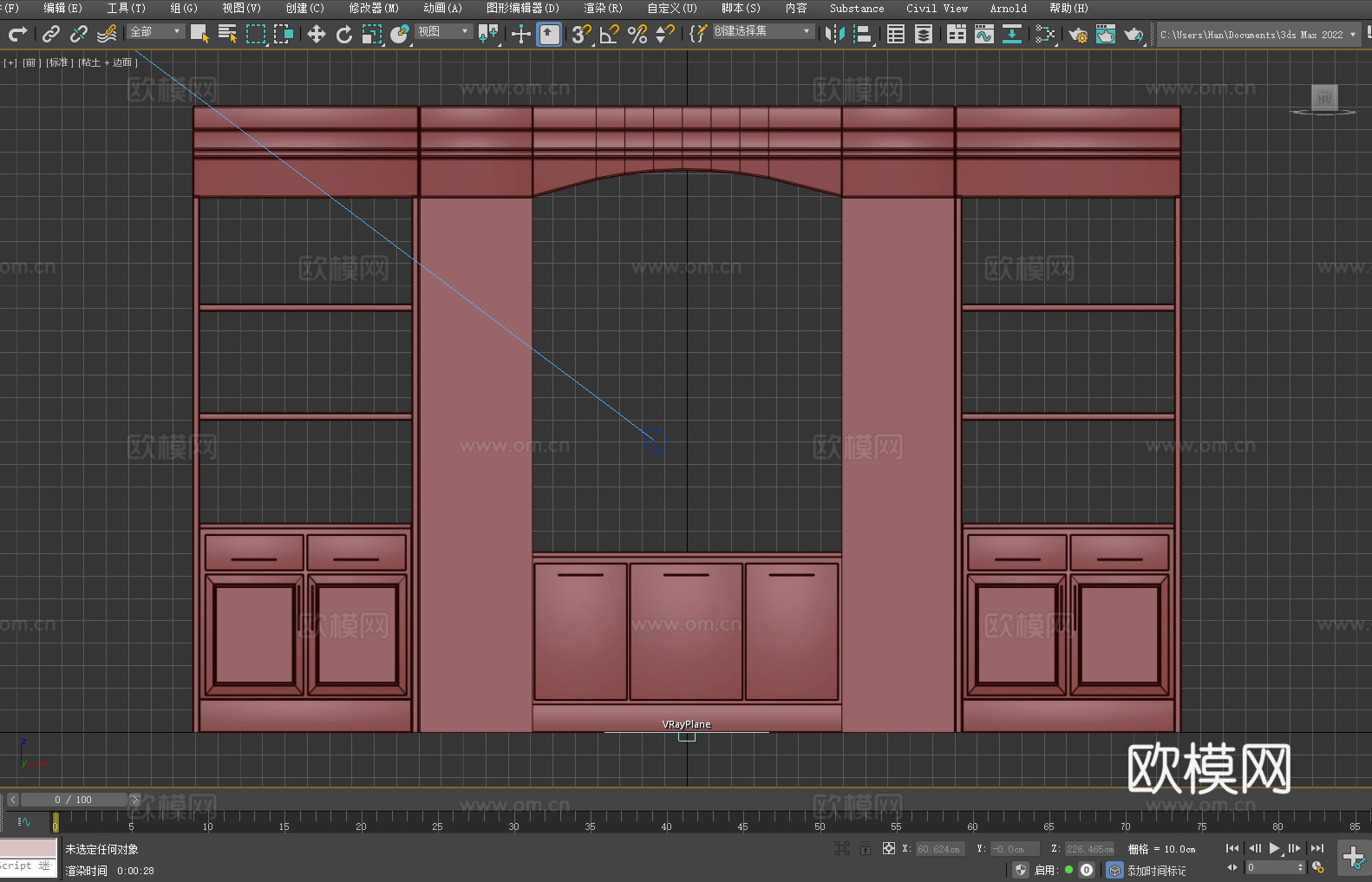Open 创建选择集 named selection dropdown
1372x882 pixels.
(x=763, y=31)
